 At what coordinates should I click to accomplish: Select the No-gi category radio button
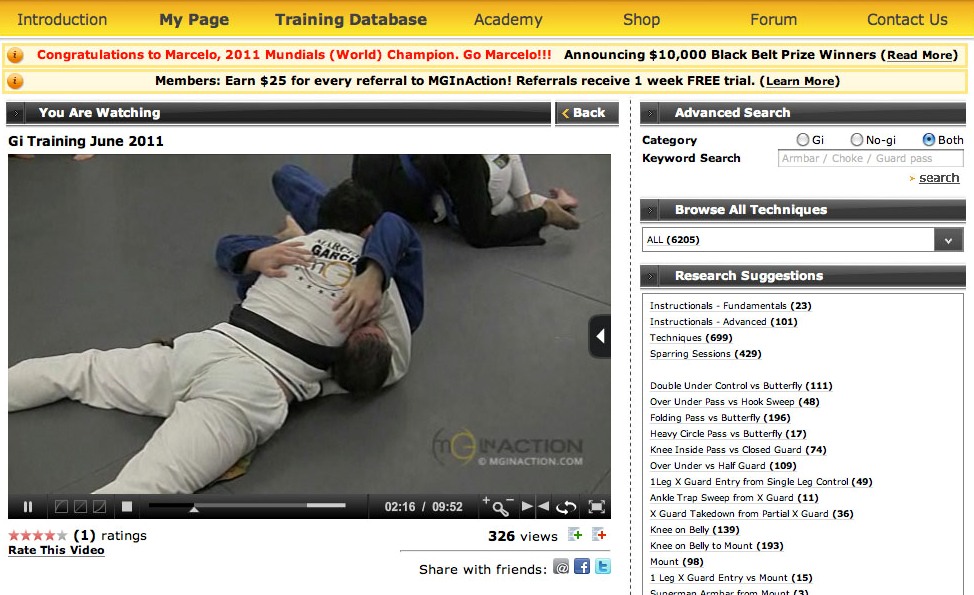click(857, 140)
